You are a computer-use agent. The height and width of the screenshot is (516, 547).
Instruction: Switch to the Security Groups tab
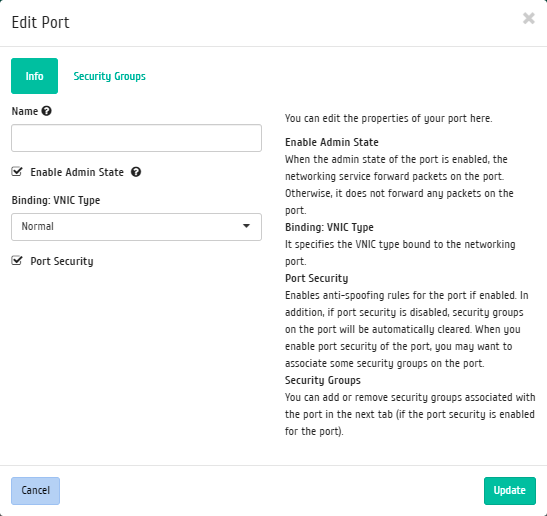(x=110, y=76)
